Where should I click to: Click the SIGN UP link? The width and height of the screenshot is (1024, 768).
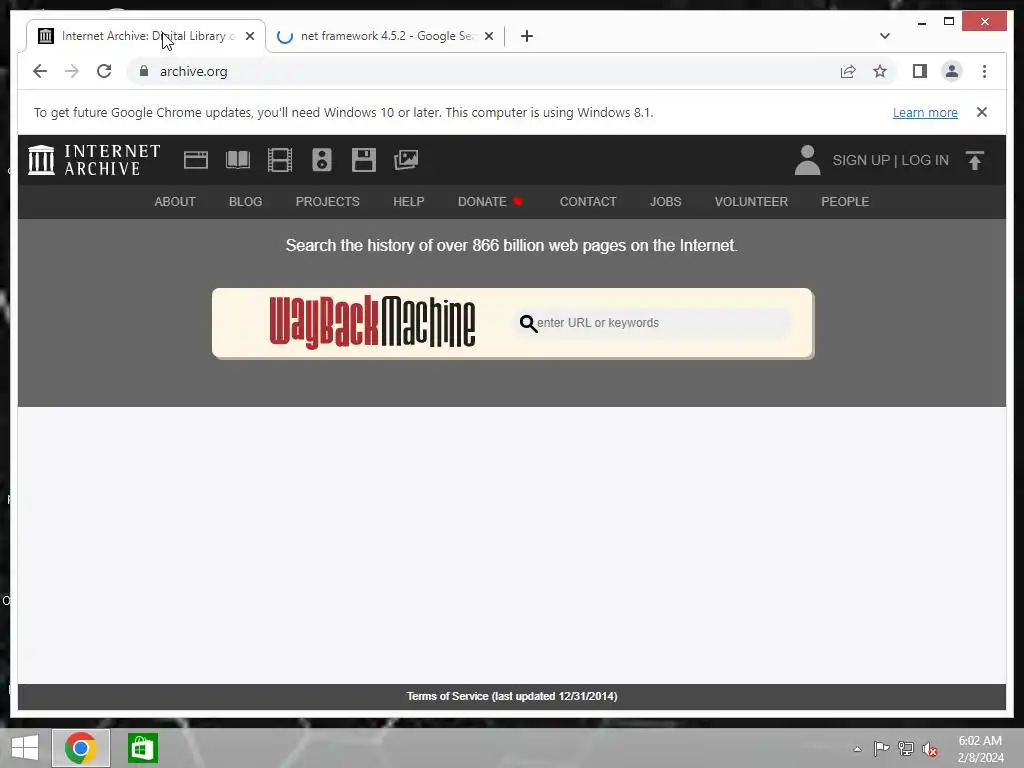click(x=861, y=160)
